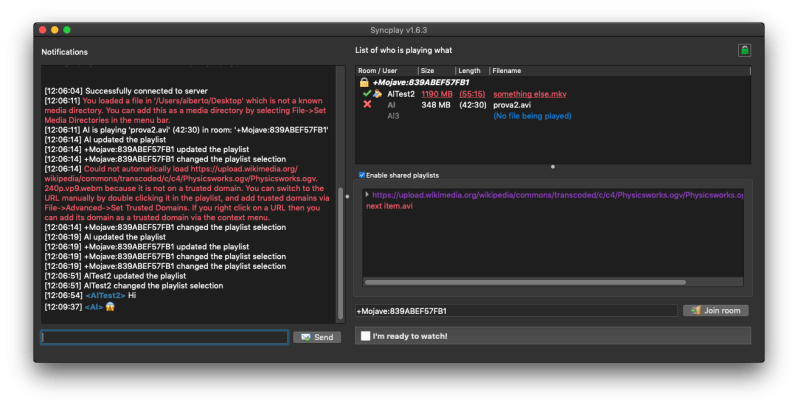798x407 pixels.
Task: Select the +Mojave:839ABEF57FB1 room row
Action: pos(553,82)
